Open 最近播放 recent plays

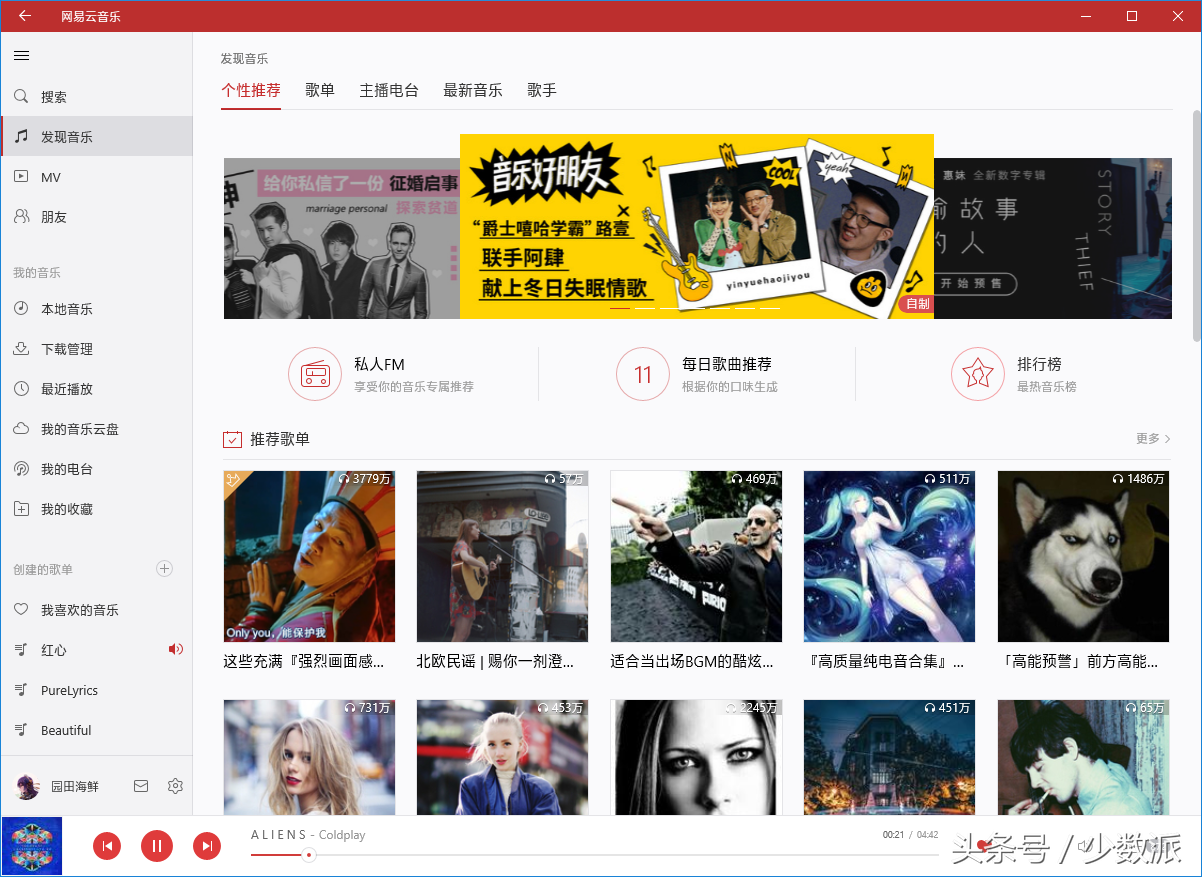[96, 389]
